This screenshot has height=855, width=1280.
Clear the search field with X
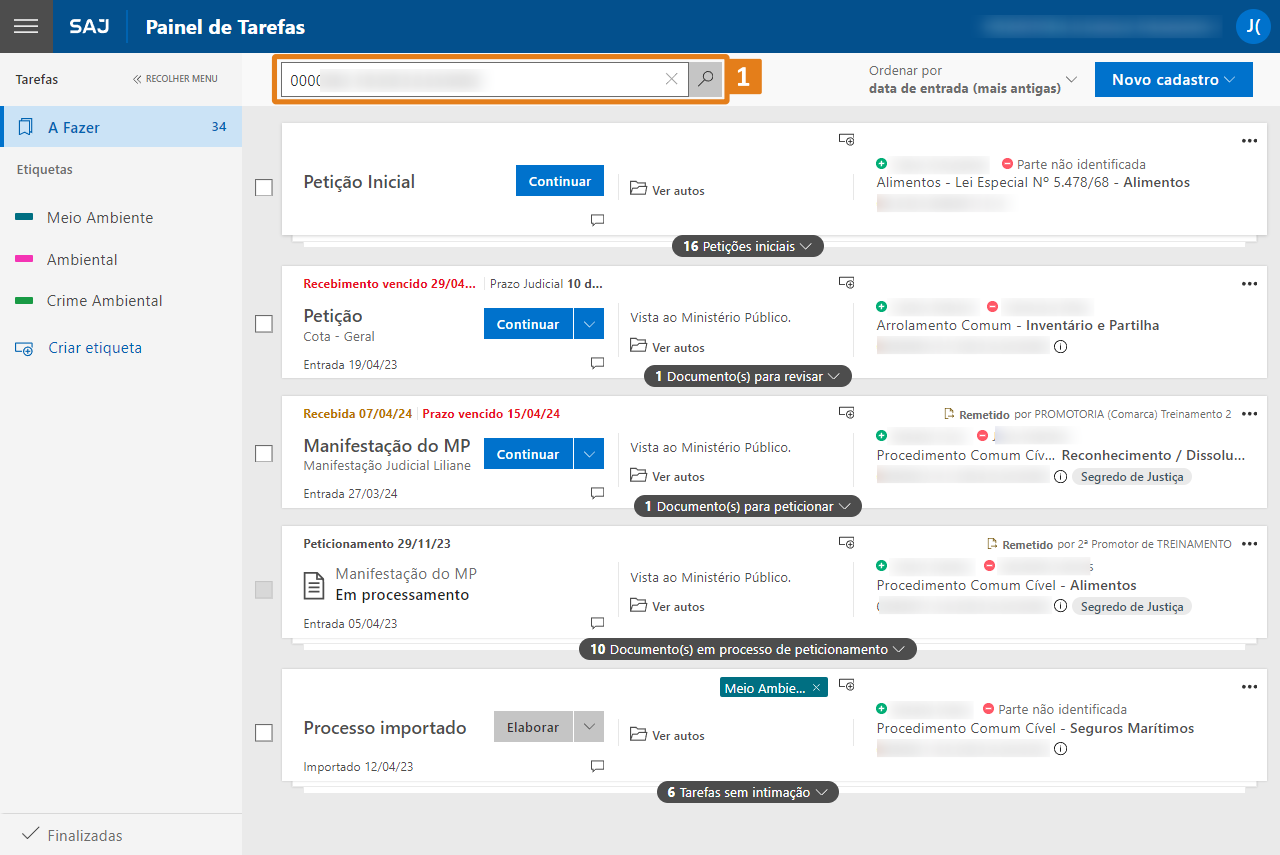pyautogui.click(x=672, y=79)
